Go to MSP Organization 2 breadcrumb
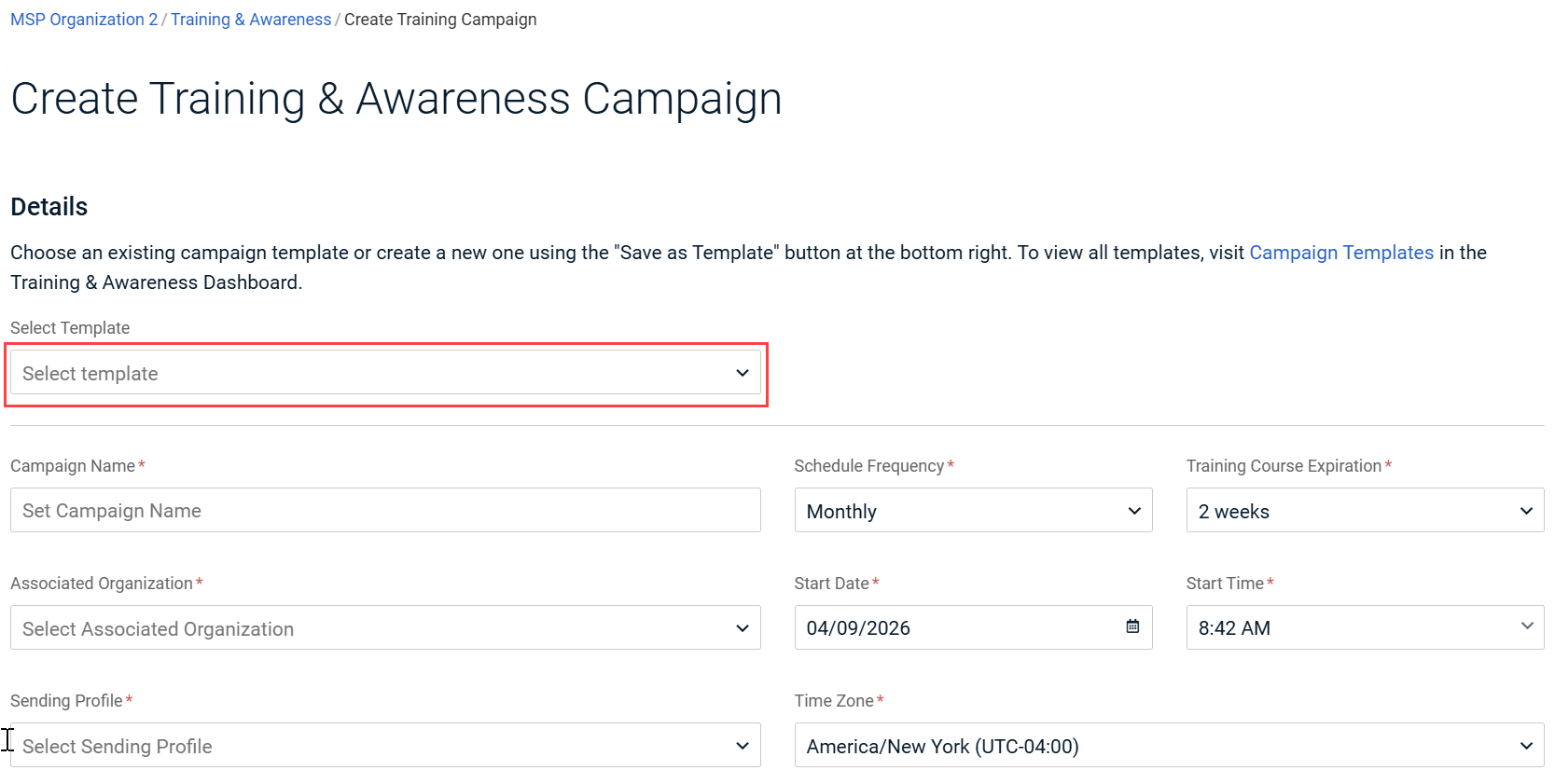The width and height of the screenshot is (1555, 784). point(84,20)
